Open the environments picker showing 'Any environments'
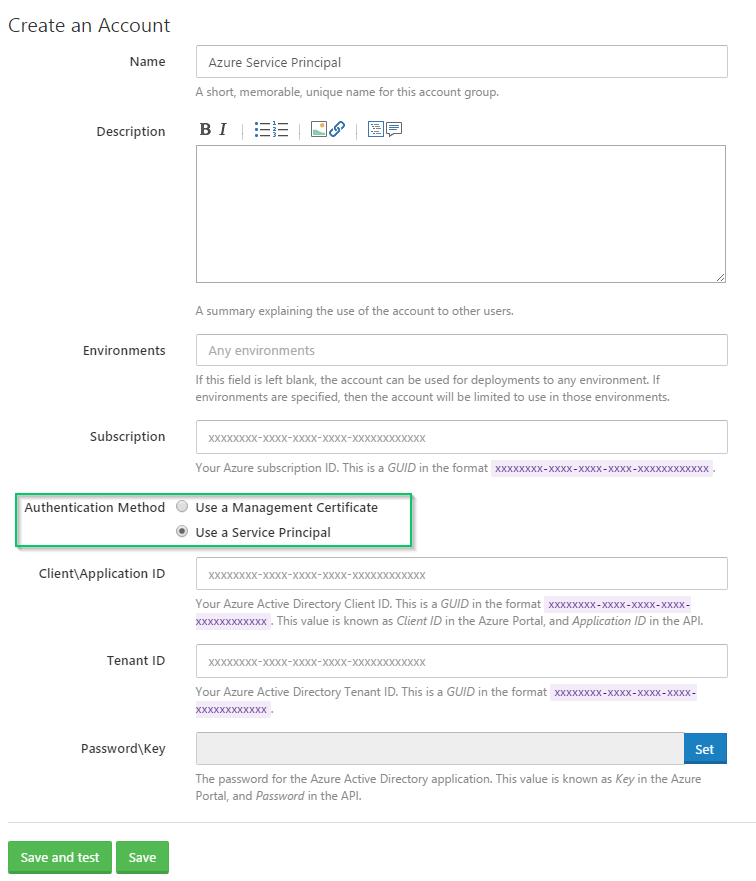756x881 pixels. [x=460, y=350]
